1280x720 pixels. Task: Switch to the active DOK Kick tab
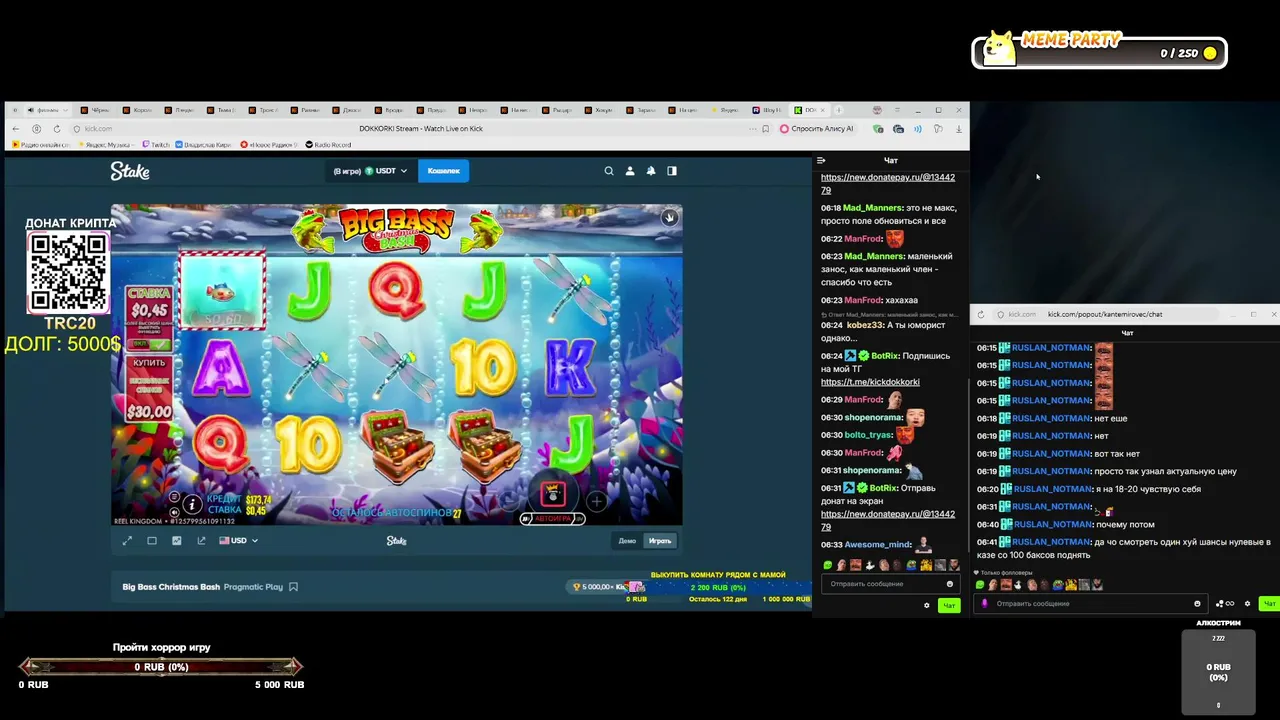pyautogui.click(x=811, y=110)
